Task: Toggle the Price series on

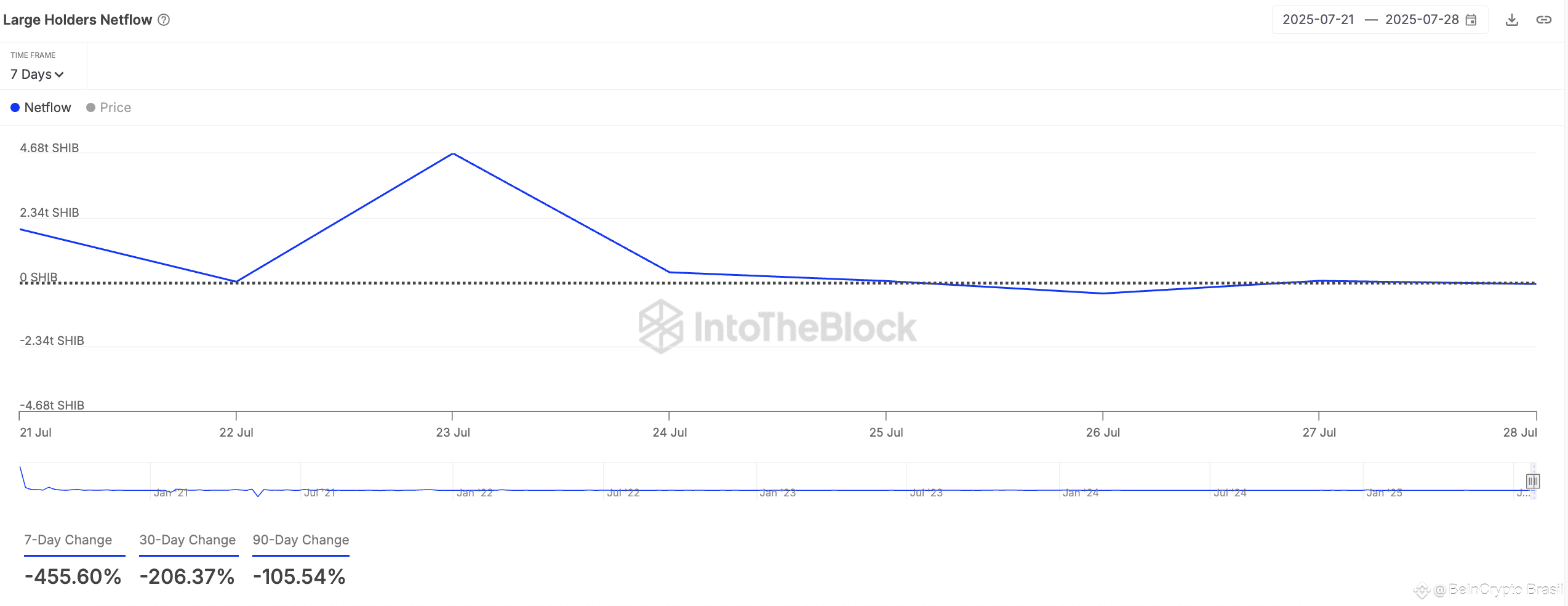Action: (109, 108)
